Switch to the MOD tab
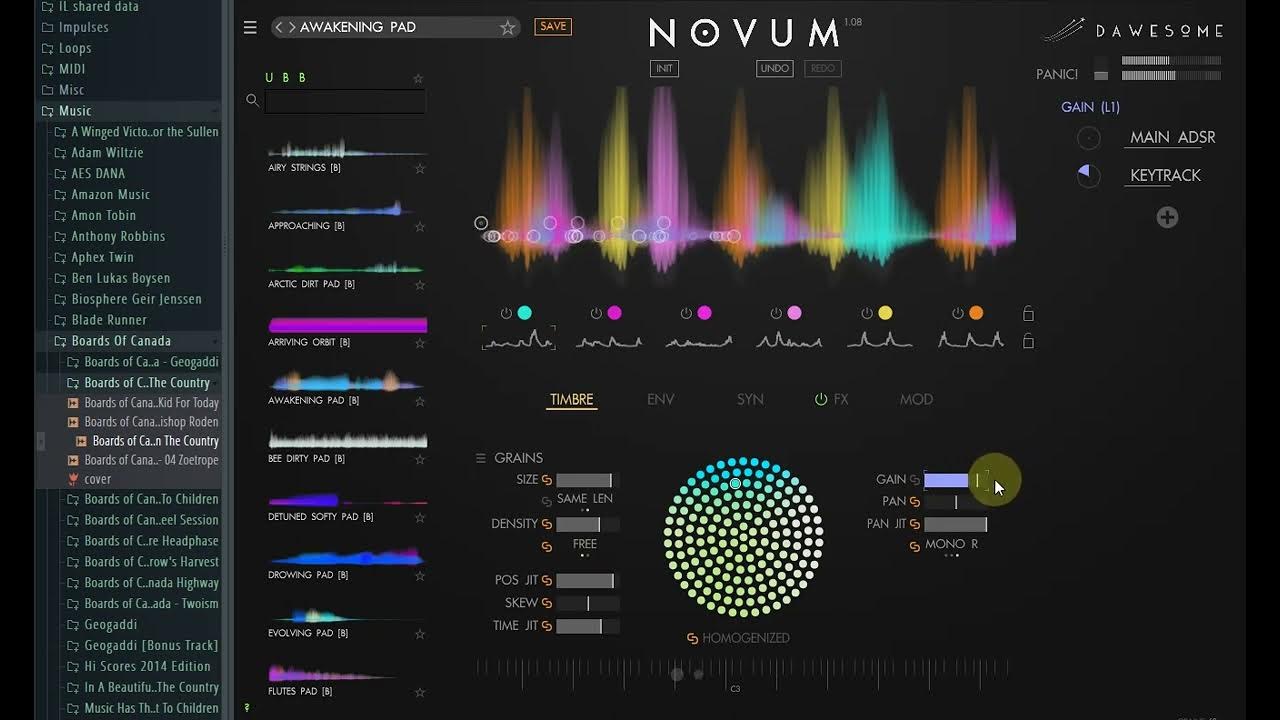The height and width of the screenshot is (720, 1280). (x=916, y=399)
